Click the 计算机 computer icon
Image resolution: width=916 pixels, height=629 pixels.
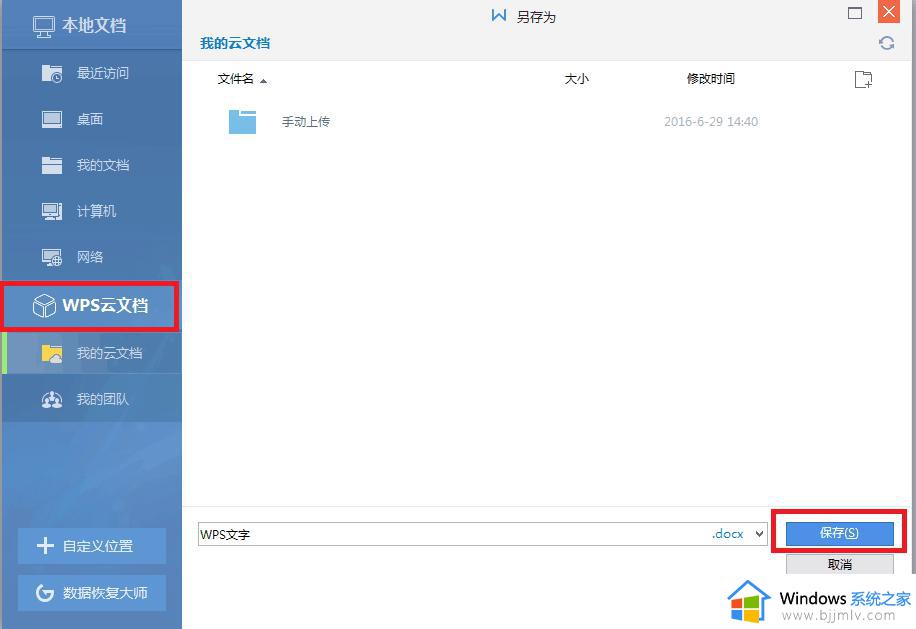coord(51,211)
